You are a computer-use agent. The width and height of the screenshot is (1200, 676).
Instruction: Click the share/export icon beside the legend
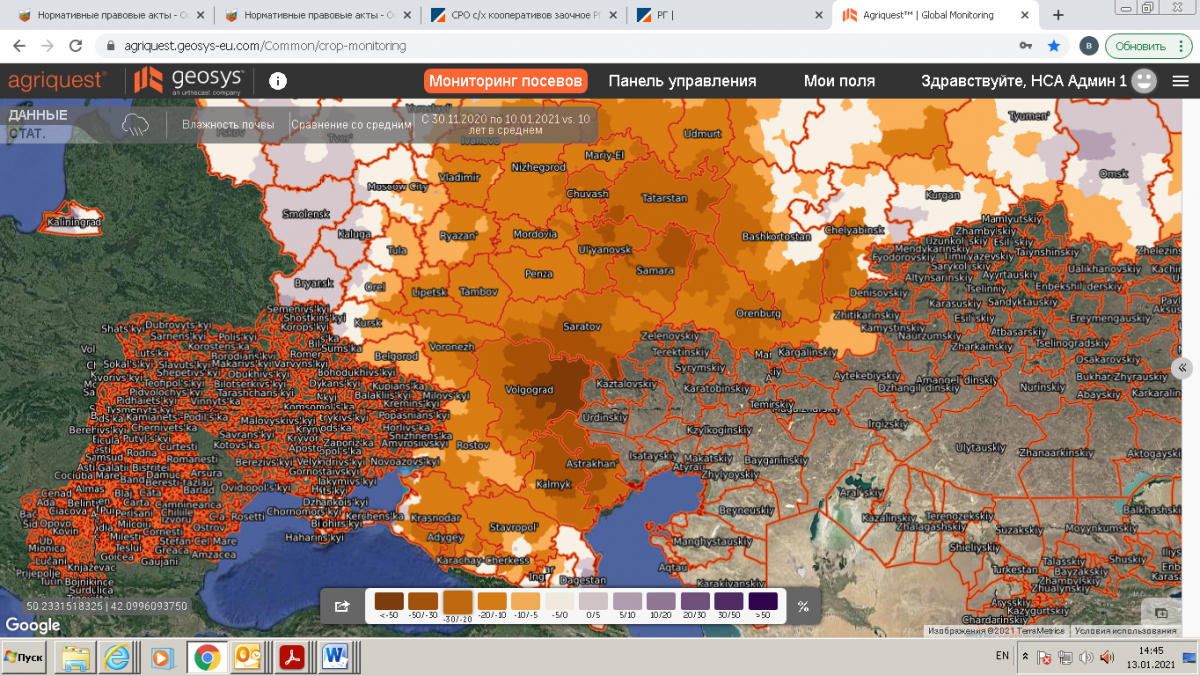(x=342, y=605)
